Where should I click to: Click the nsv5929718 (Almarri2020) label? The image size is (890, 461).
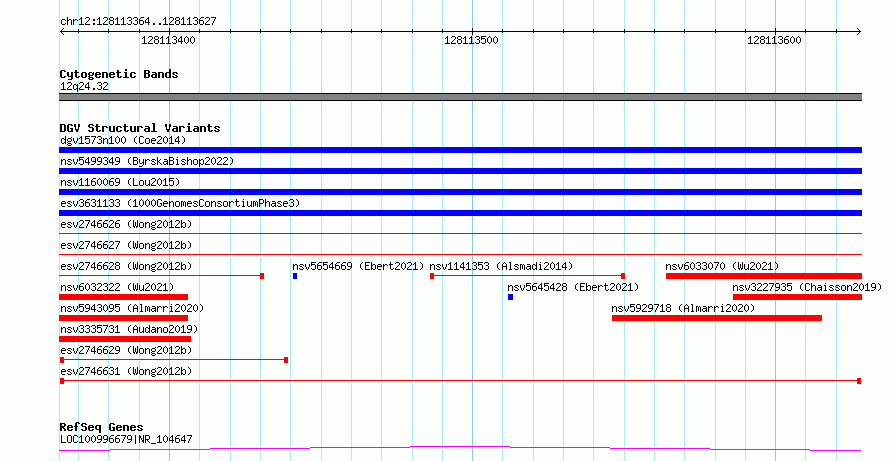pyautogui.click(x=683, y=308)
